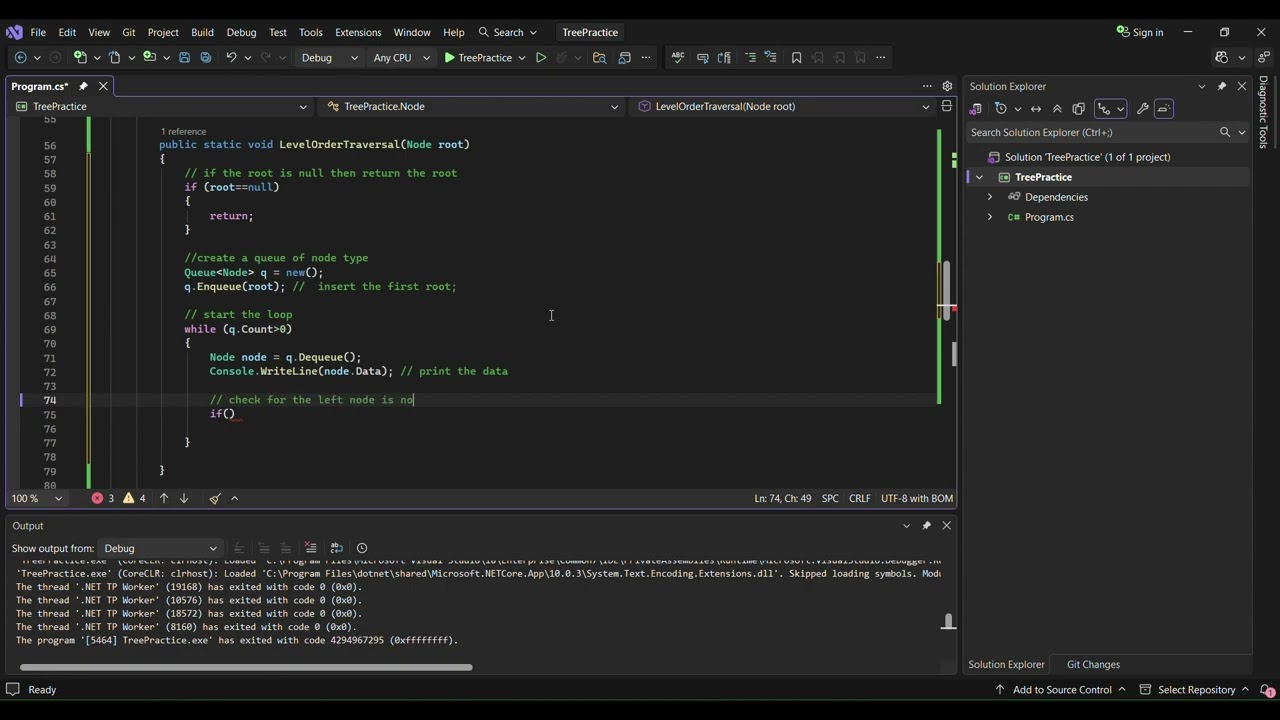
Task: Open the Debug menu in menu bar
Action: [x=241, y=32]
